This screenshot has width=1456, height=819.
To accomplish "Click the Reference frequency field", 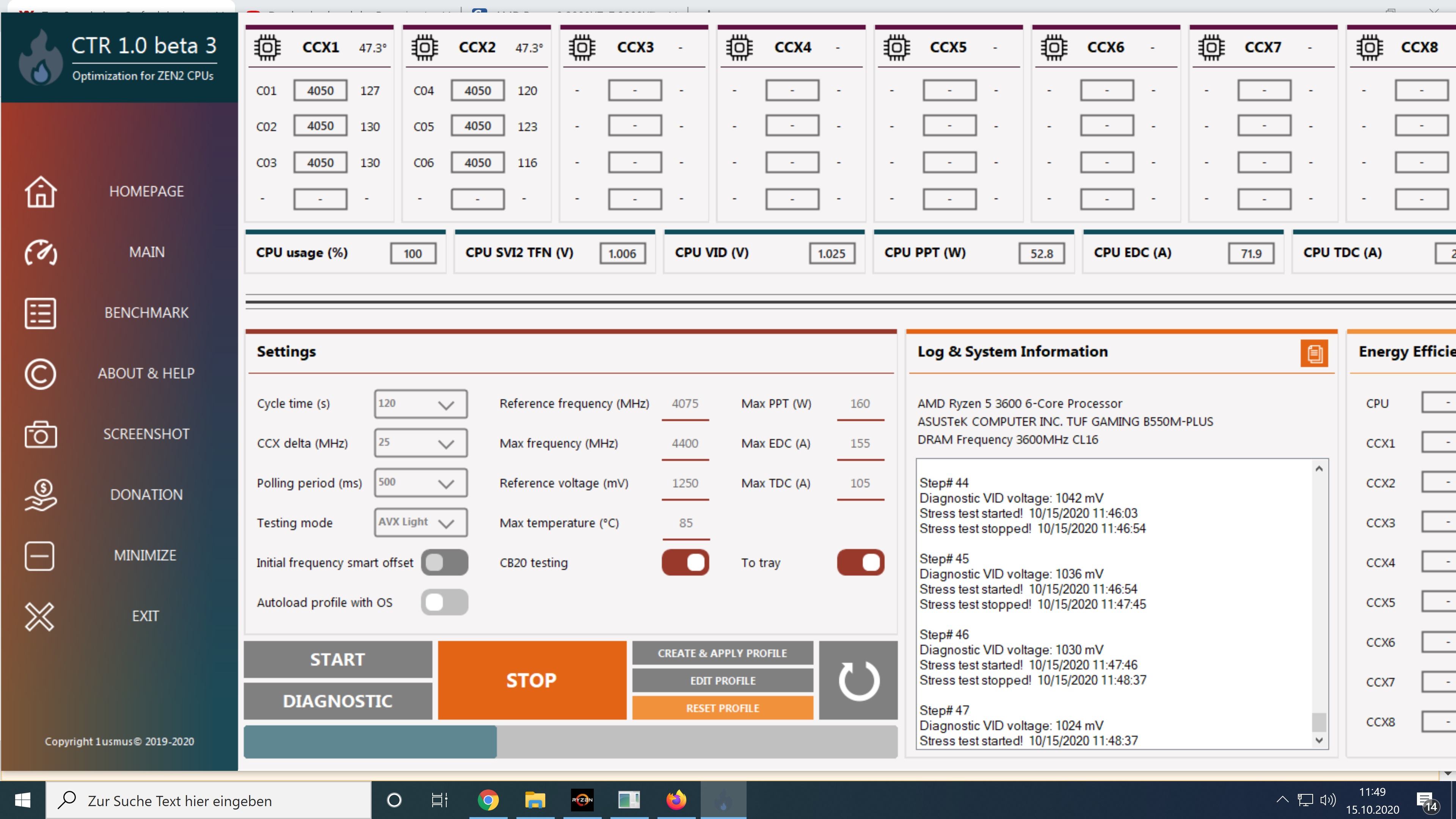I will (685, 405).
